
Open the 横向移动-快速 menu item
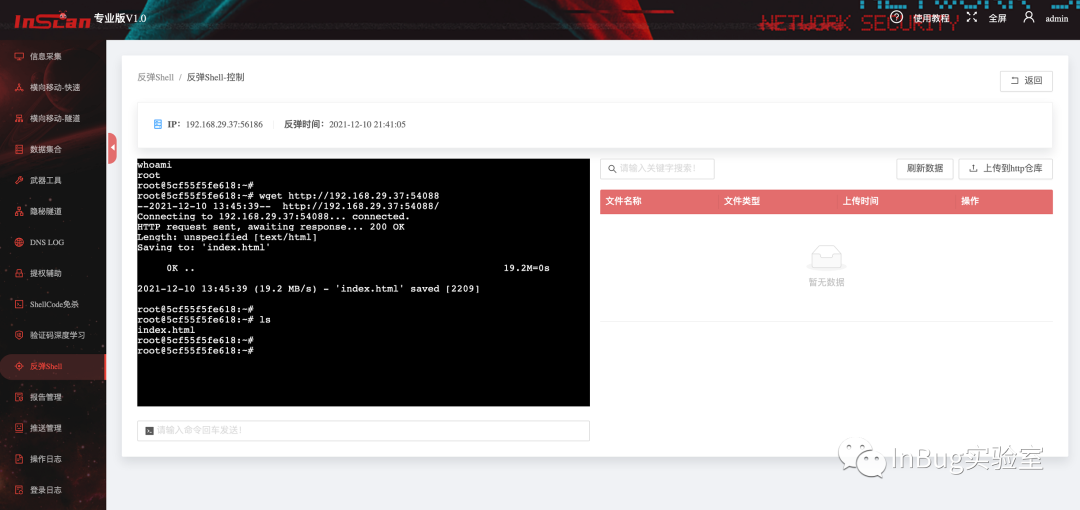coord(52,88)
